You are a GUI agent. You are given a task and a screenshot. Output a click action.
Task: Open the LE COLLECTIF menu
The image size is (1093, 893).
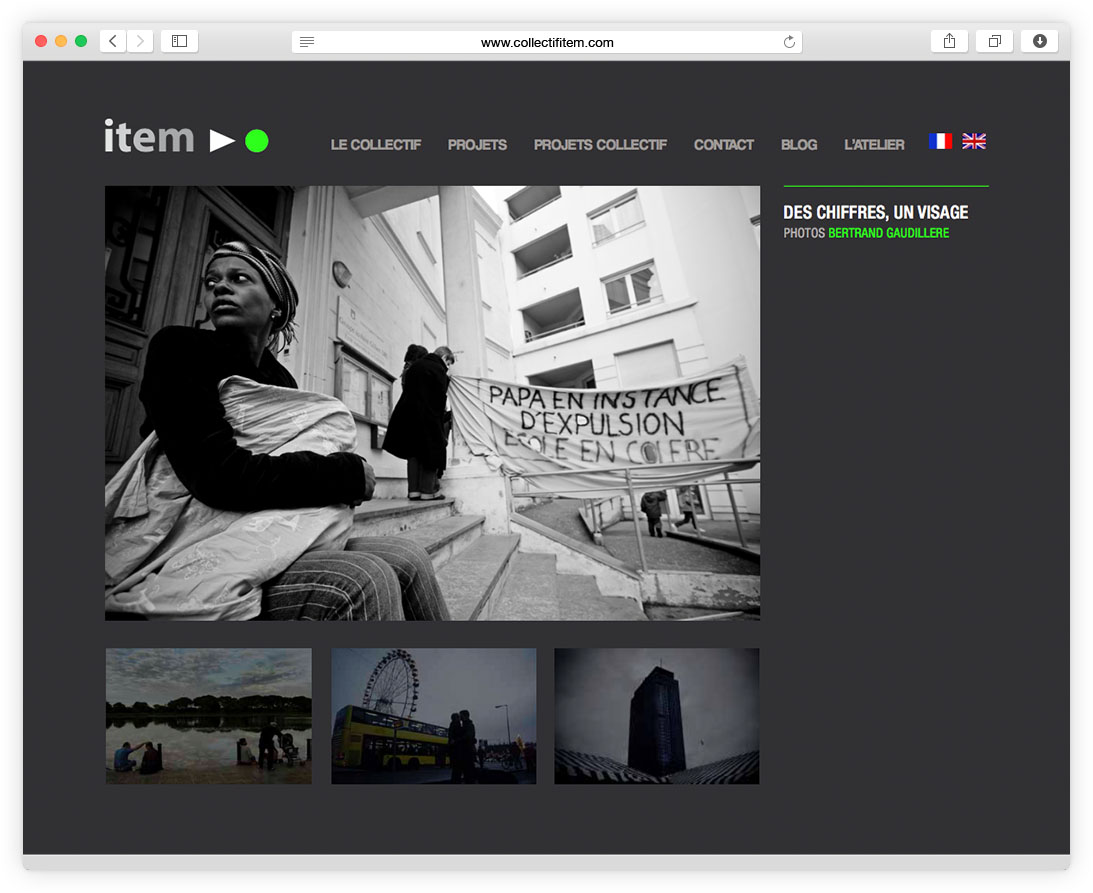pyautogui.click(x=376, y=145)
